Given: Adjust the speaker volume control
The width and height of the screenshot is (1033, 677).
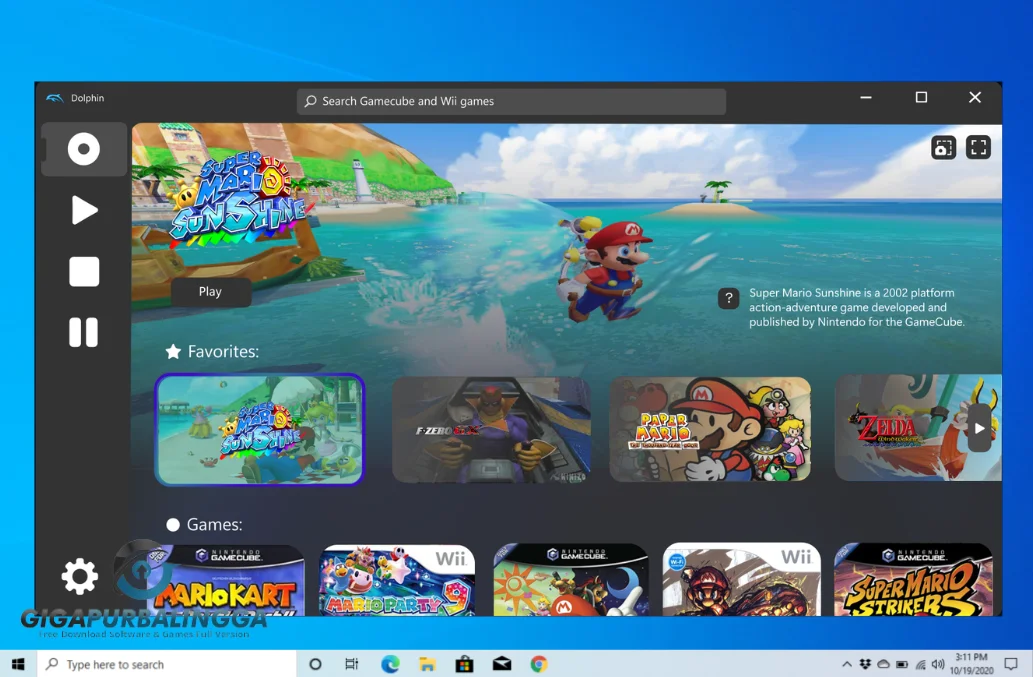Looking at the screenshot, I should point(938,663).
